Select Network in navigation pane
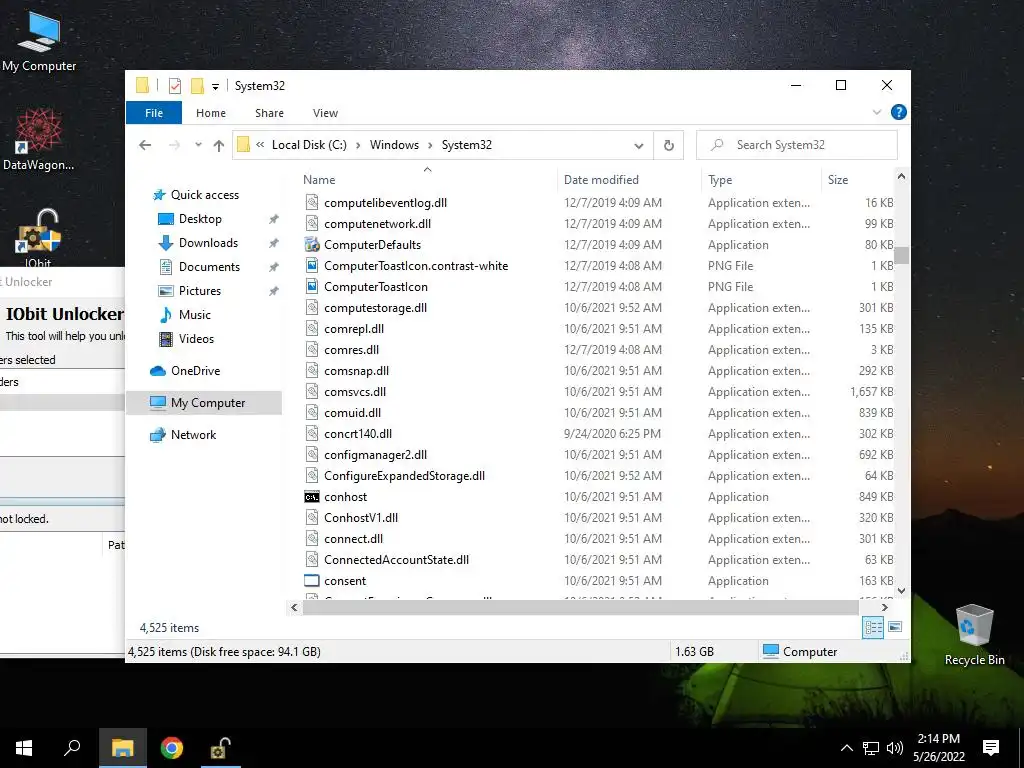 [193, 435]
